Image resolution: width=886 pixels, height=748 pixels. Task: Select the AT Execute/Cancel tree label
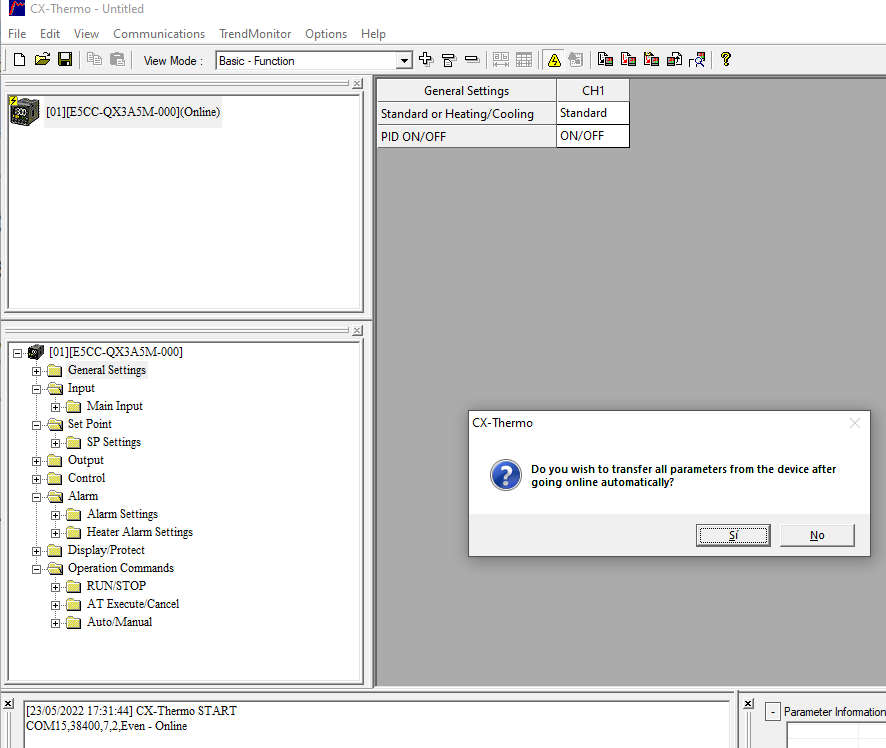133,604
